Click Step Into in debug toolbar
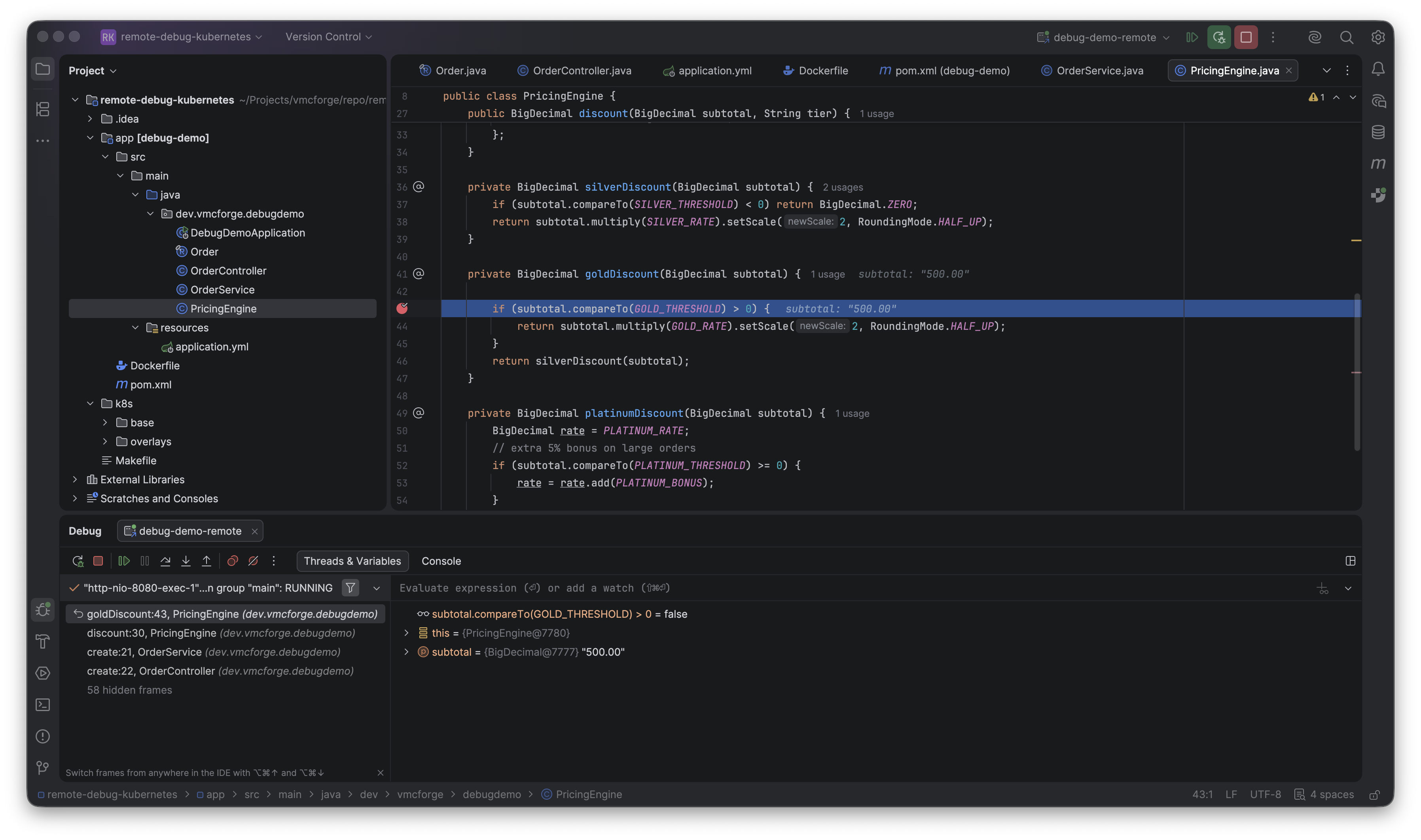Screen dimensions: 1421x840 tap(186, 561)
